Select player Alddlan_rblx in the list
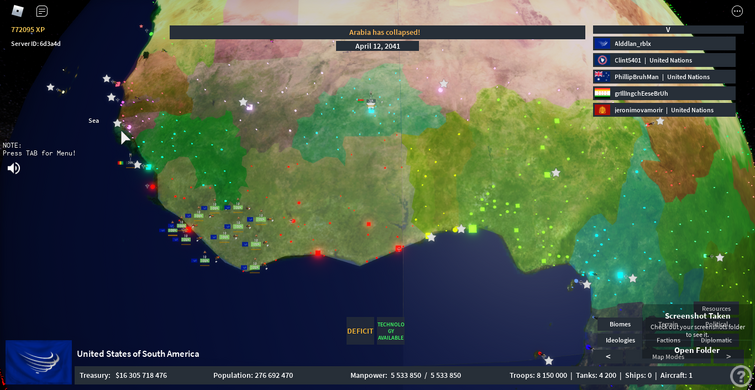 coord(664,44)
